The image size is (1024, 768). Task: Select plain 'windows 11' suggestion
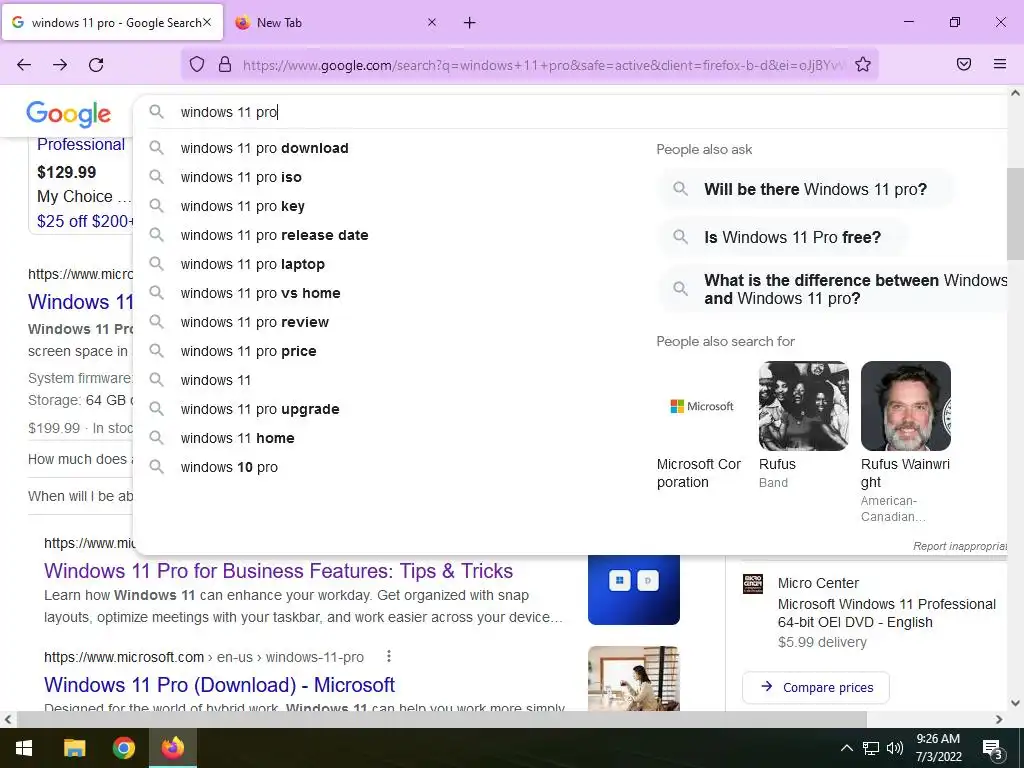click(x=216, y=380)
